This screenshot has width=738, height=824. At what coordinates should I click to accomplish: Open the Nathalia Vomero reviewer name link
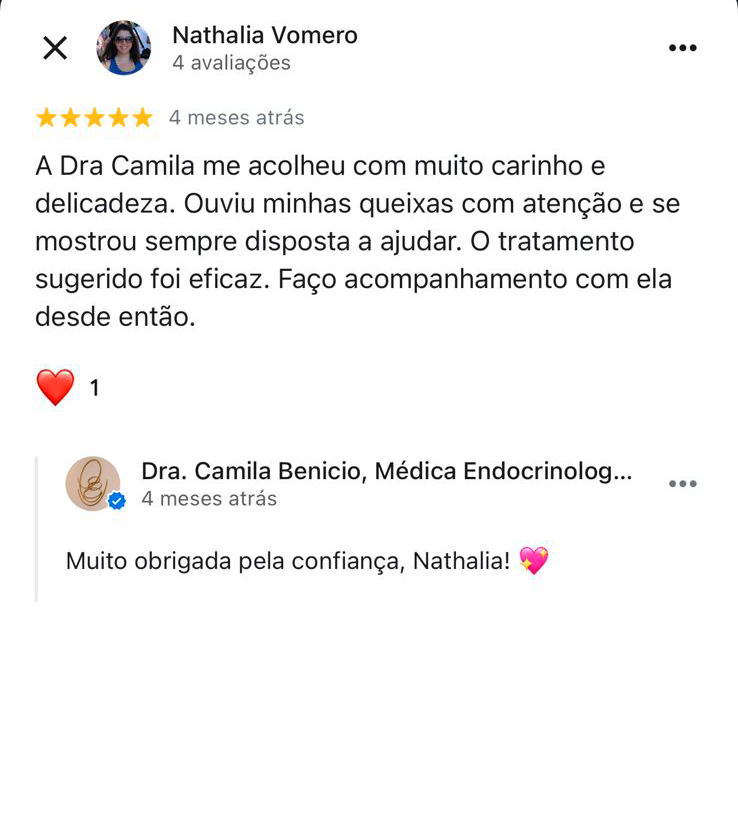265,35
